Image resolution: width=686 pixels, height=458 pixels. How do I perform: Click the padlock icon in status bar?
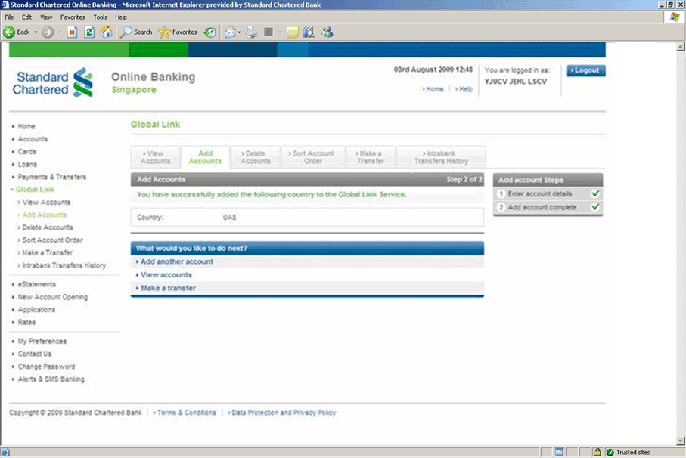[x=597, y=452]
